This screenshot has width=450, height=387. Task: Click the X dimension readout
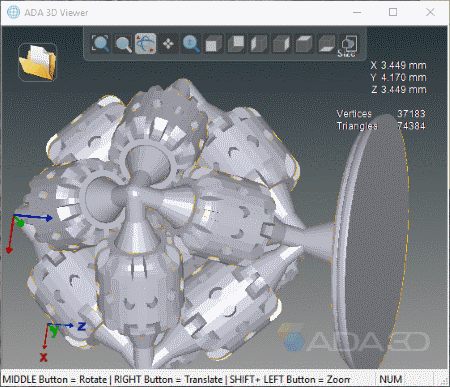[398, 65]
